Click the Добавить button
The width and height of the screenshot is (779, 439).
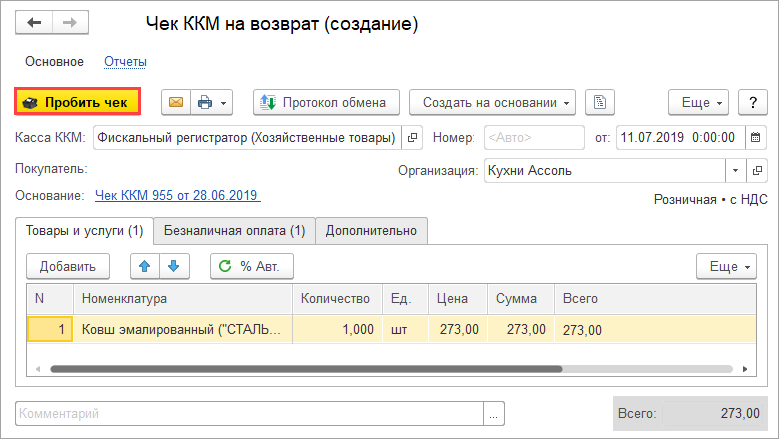pos(68,266)
